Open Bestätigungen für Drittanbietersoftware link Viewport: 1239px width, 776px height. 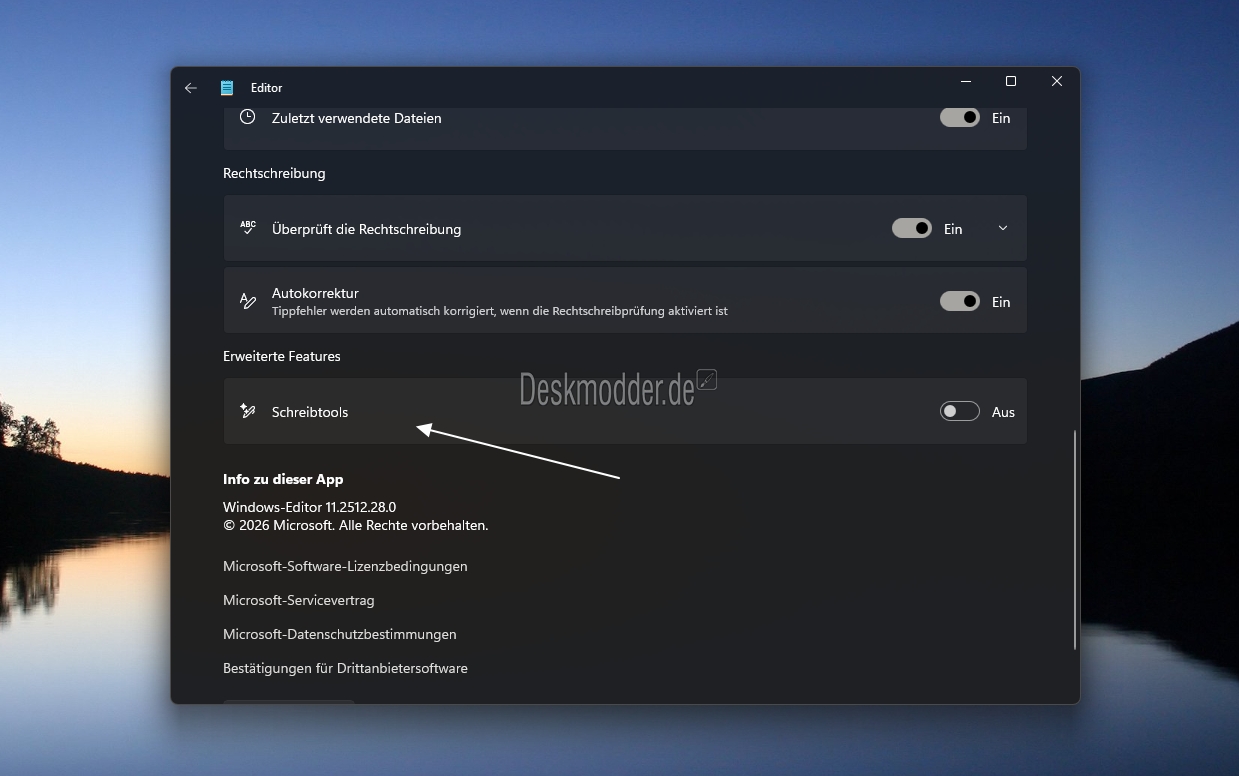(345, 668)
